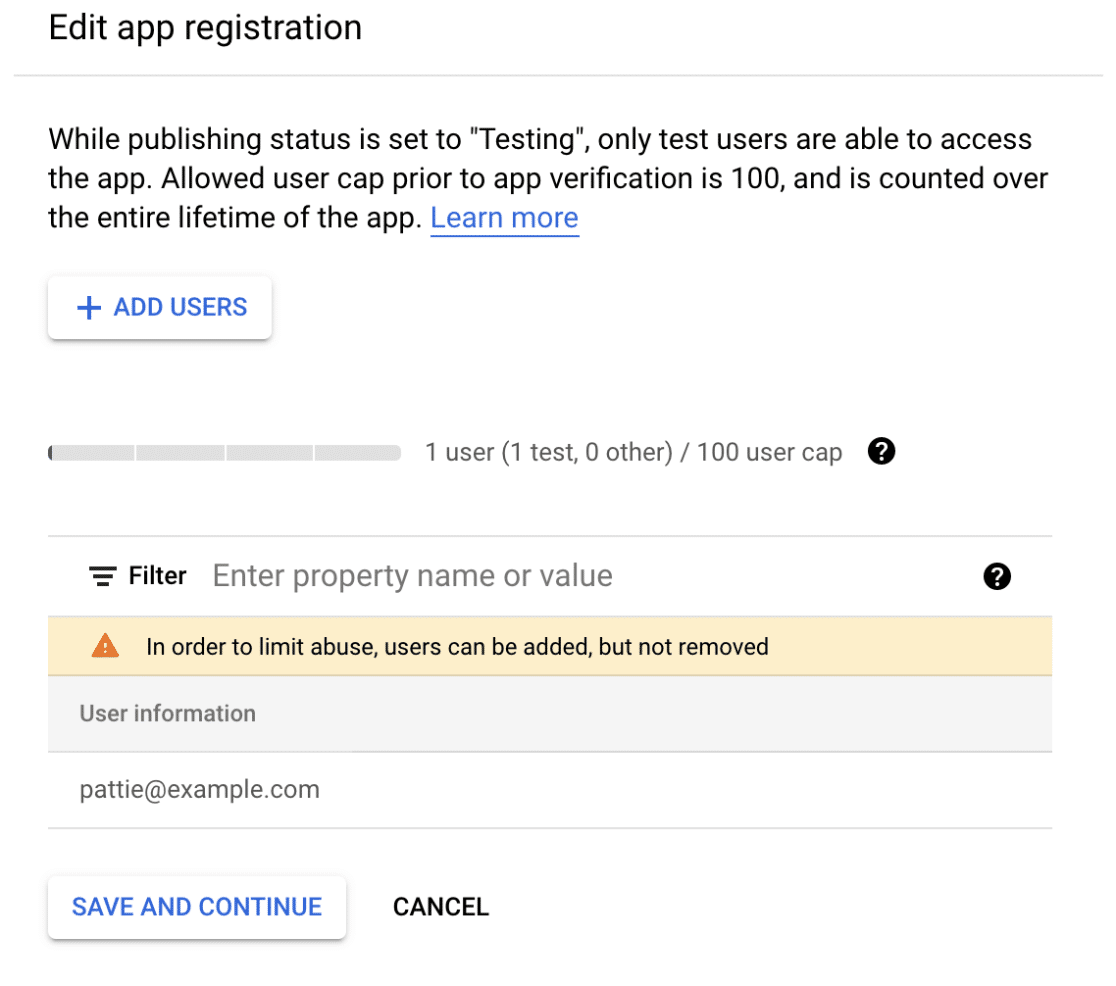Click the last segment of the user cap bar
This screenshot has height=986, width=1116.
pyautogui.click(x=358, y=453)
